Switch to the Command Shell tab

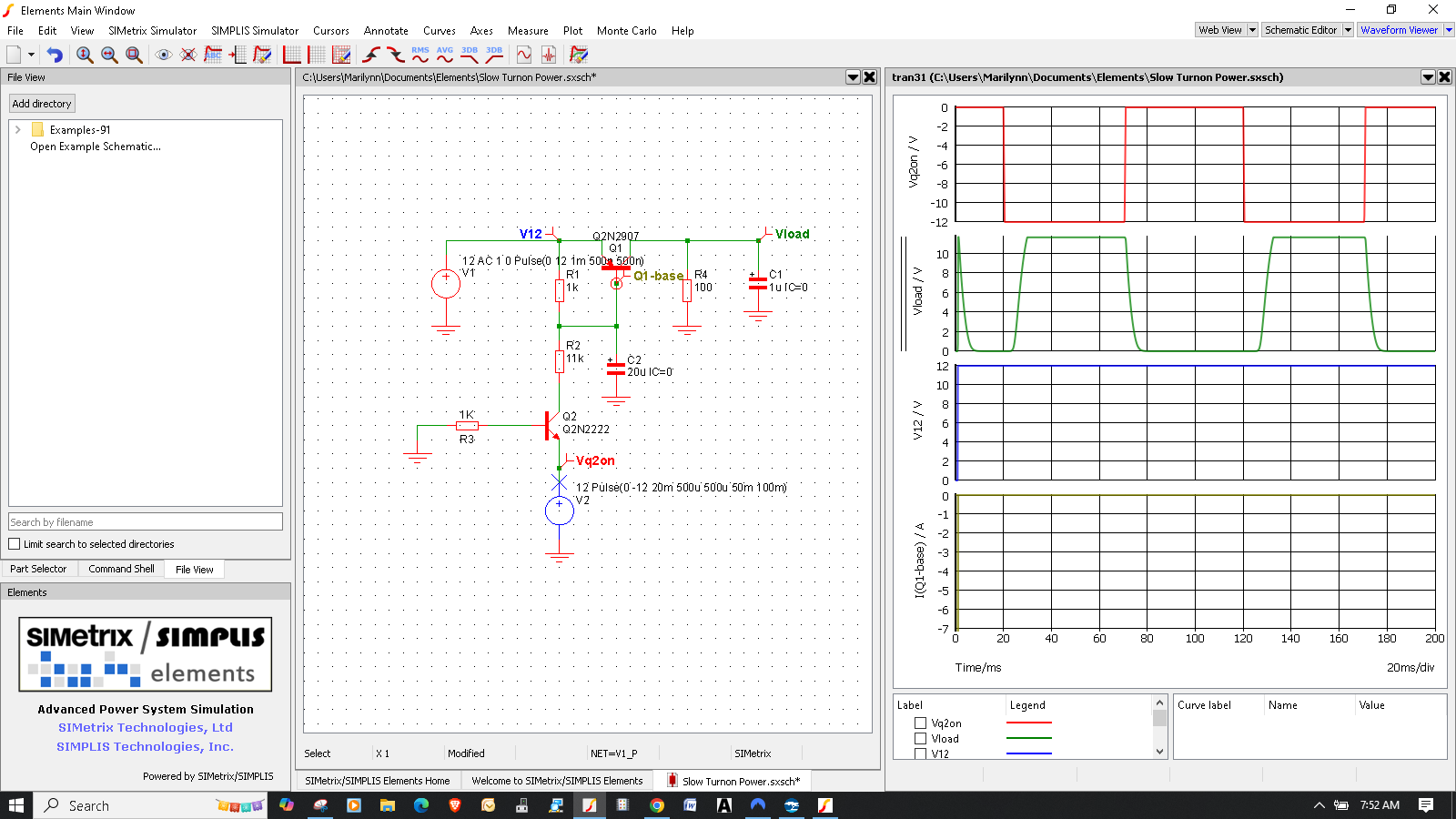[x=121, y=569]
